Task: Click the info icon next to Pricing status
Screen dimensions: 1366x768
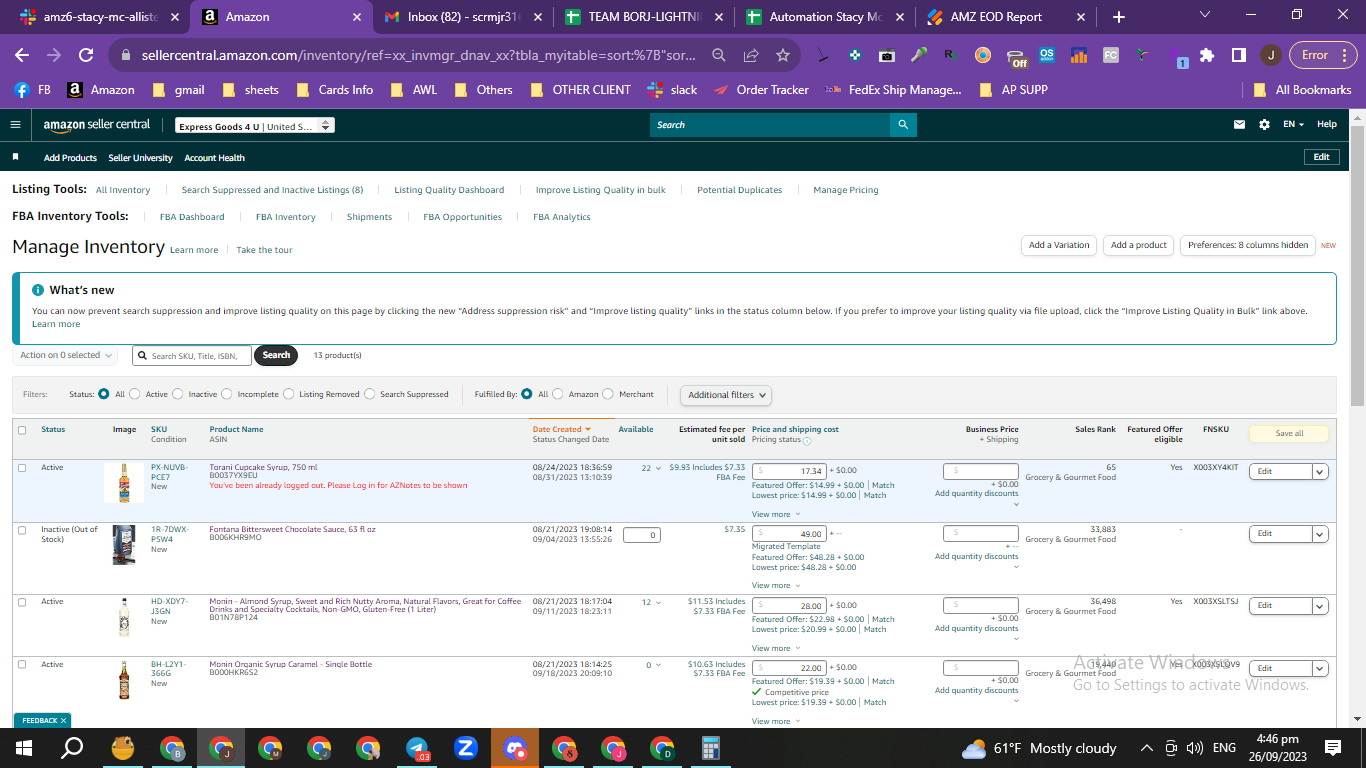Action: click(807, 440)
